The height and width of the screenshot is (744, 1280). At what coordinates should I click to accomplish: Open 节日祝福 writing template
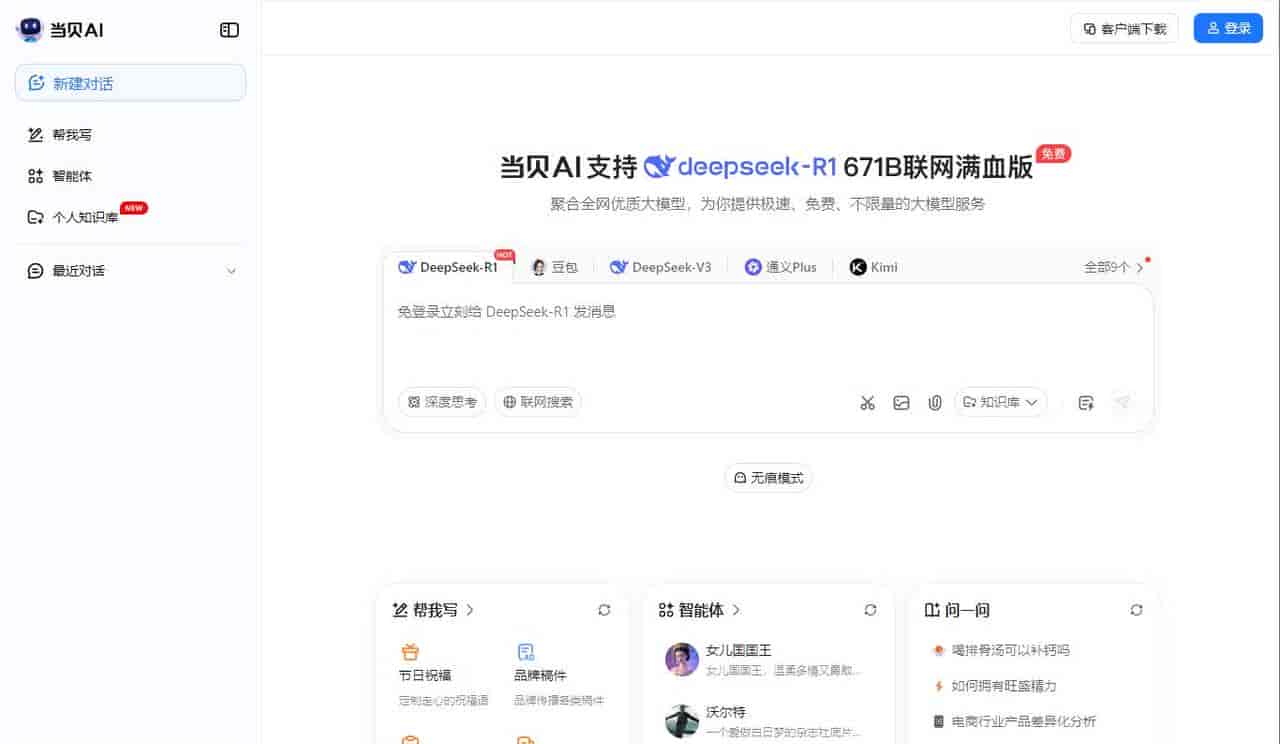click(443, 676)
